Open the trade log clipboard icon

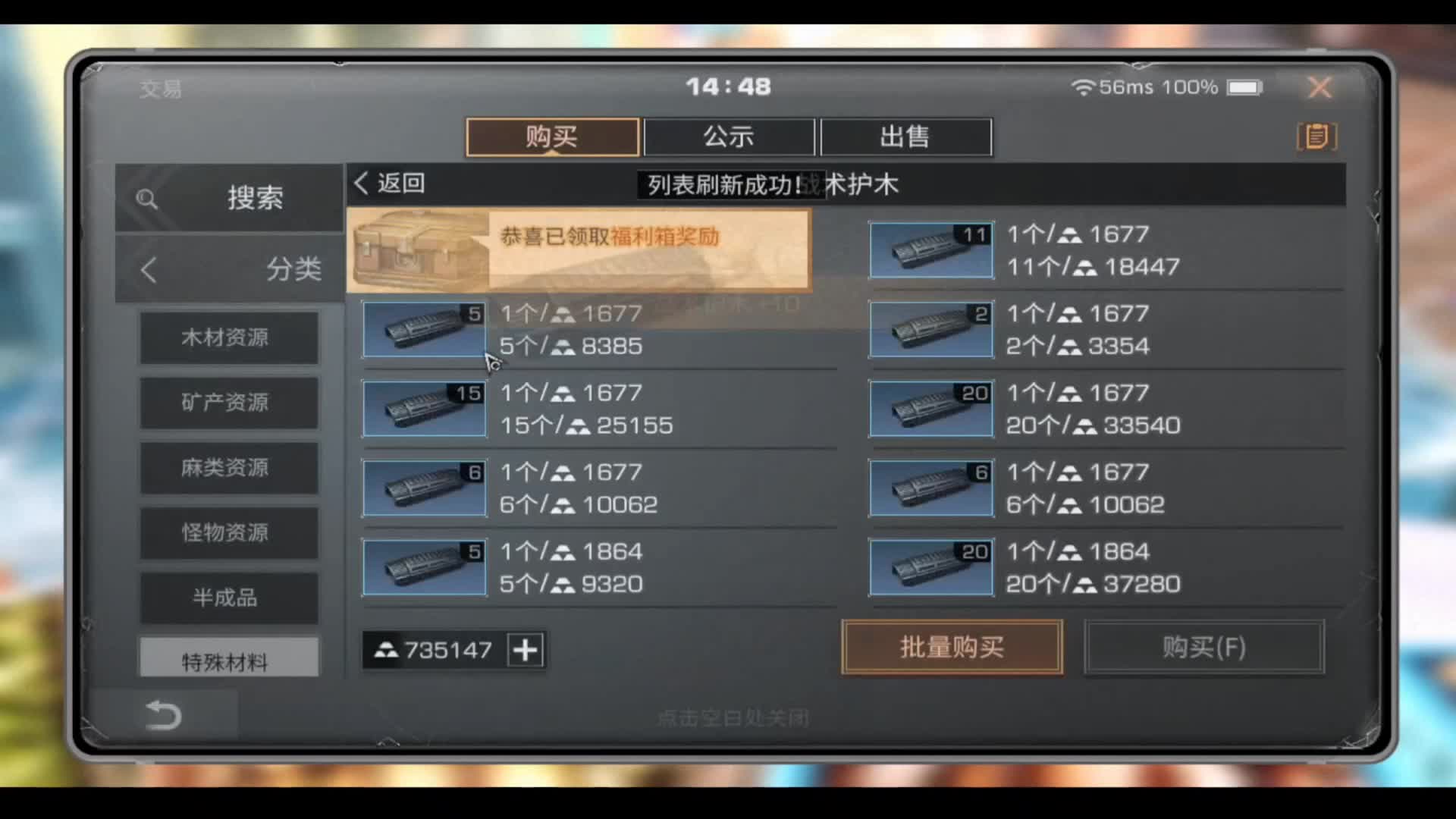[1317, 136]
